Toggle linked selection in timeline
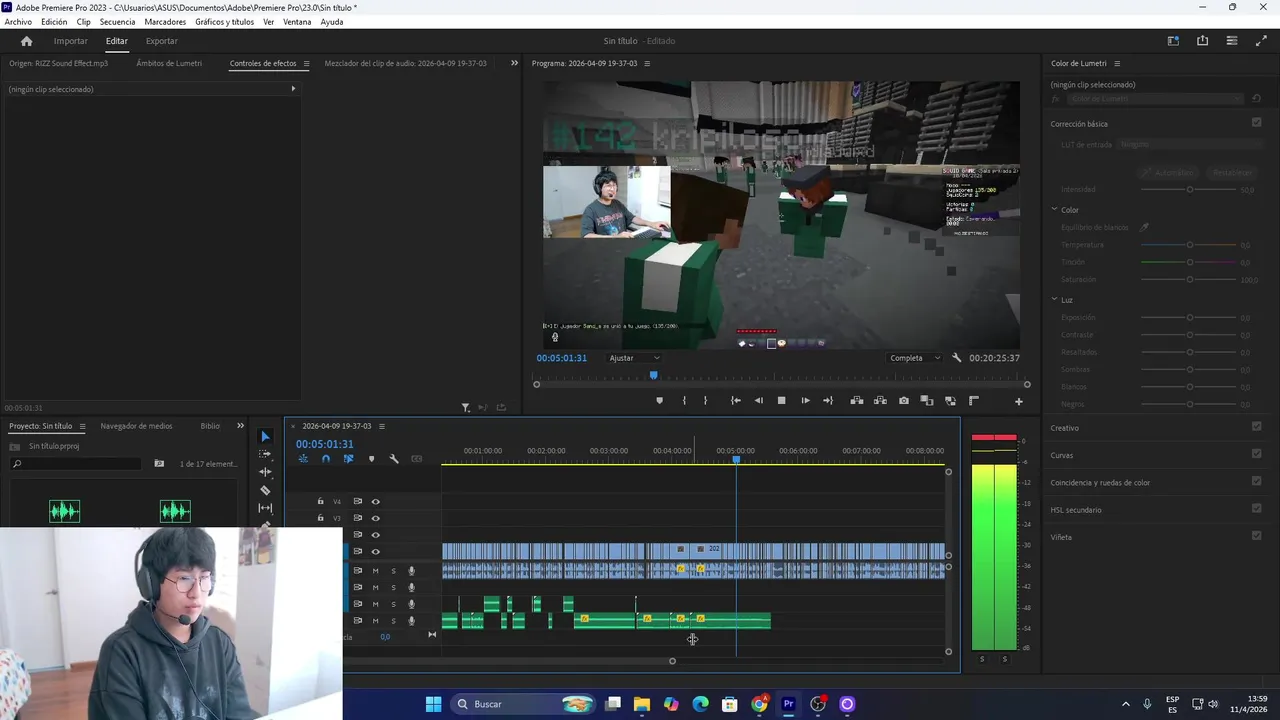 (348, 459)
